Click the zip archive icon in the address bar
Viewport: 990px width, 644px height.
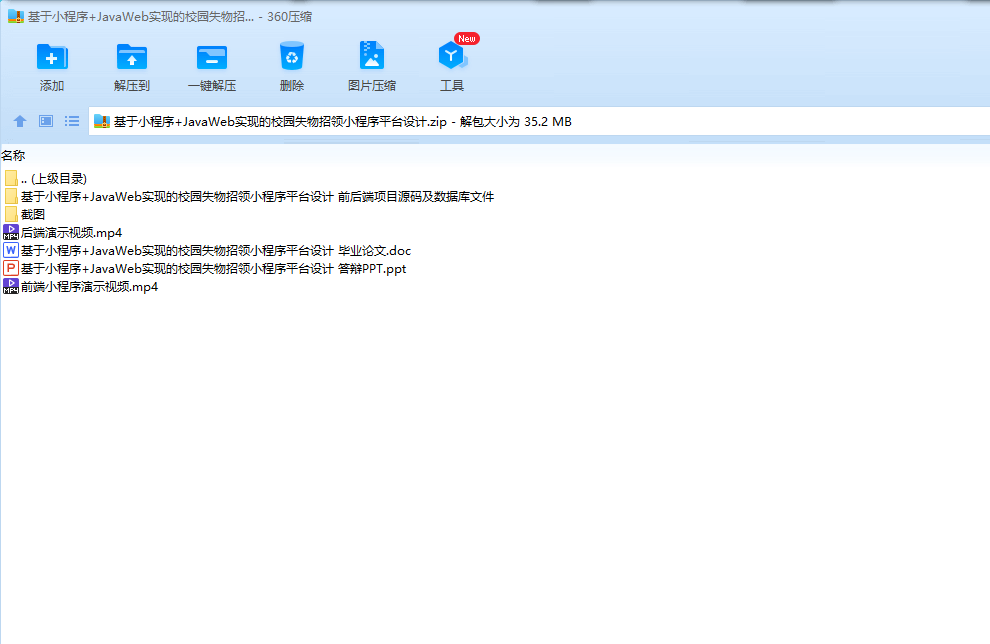102,121
